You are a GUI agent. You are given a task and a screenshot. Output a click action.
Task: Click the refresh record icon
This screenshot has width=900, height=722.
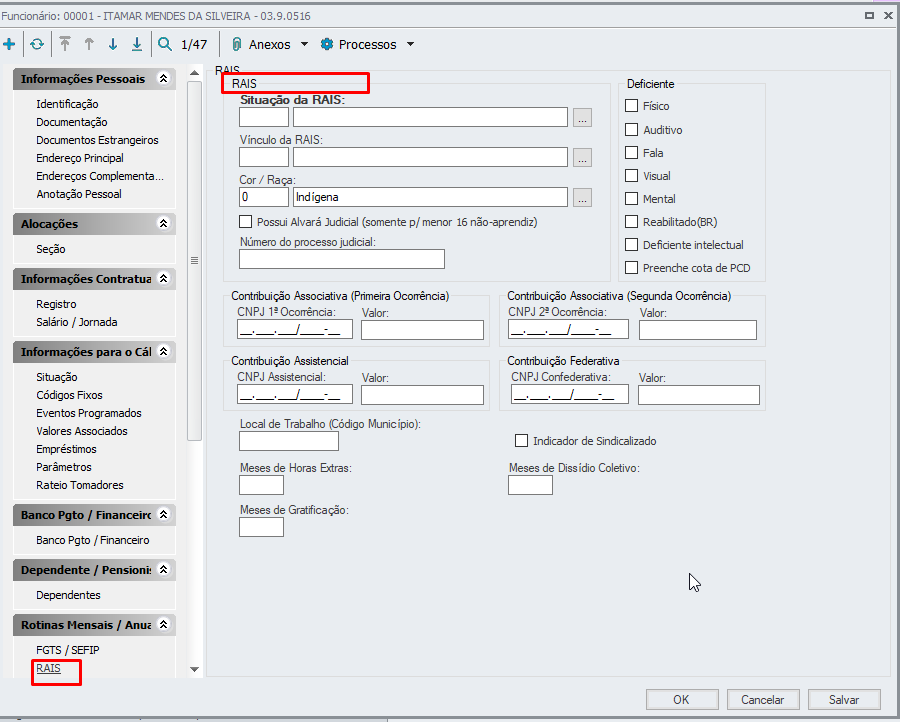37,44
